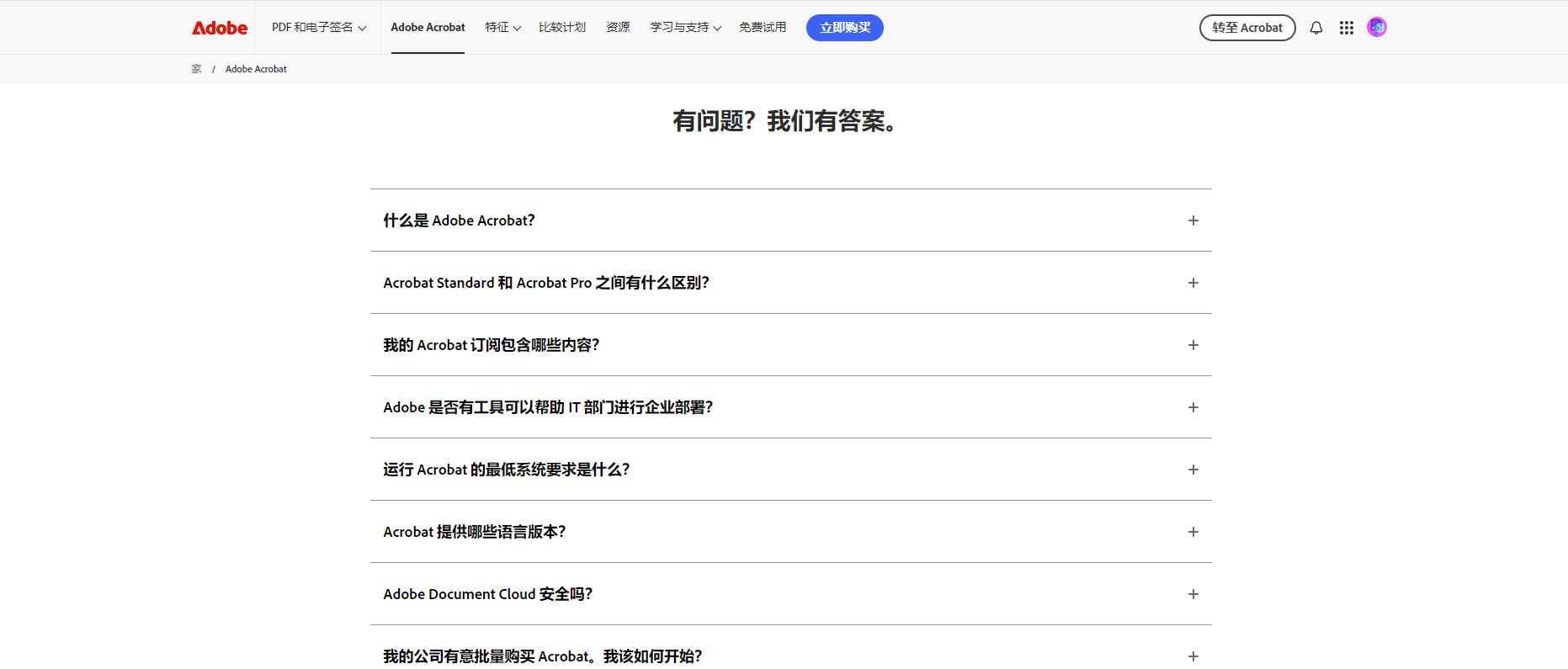Open the 资源 navigation item

[x=618, y=28]
